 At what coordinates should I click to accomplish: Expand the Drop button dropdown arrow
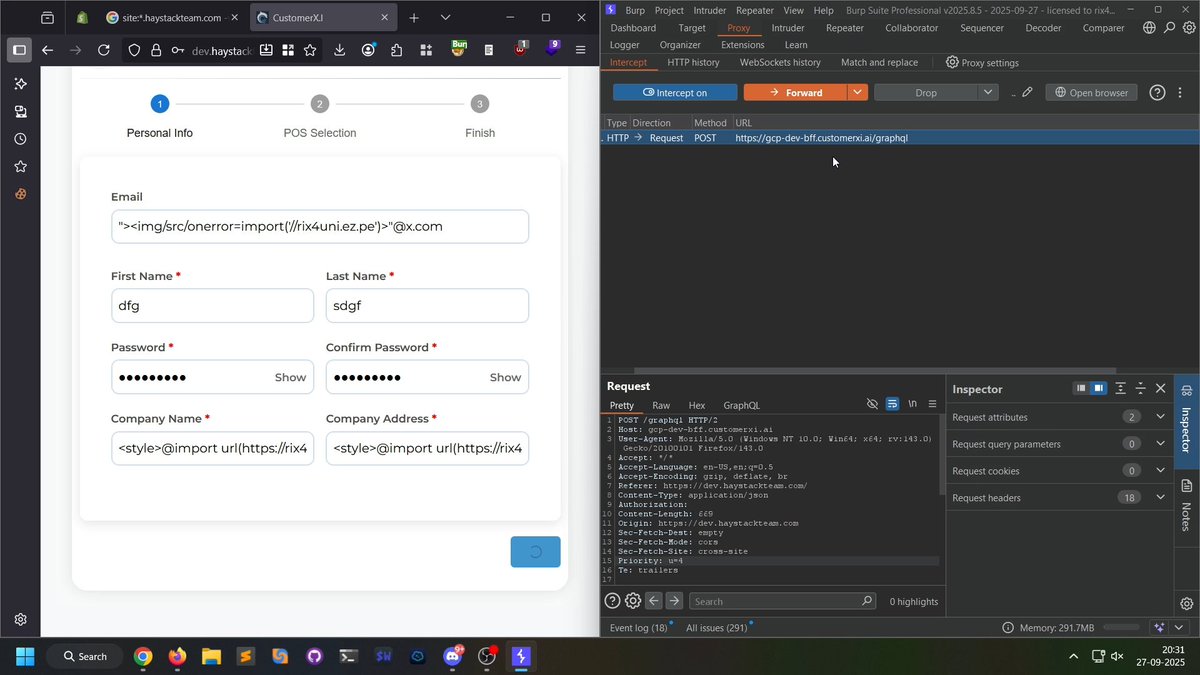(x=988, y=92)
